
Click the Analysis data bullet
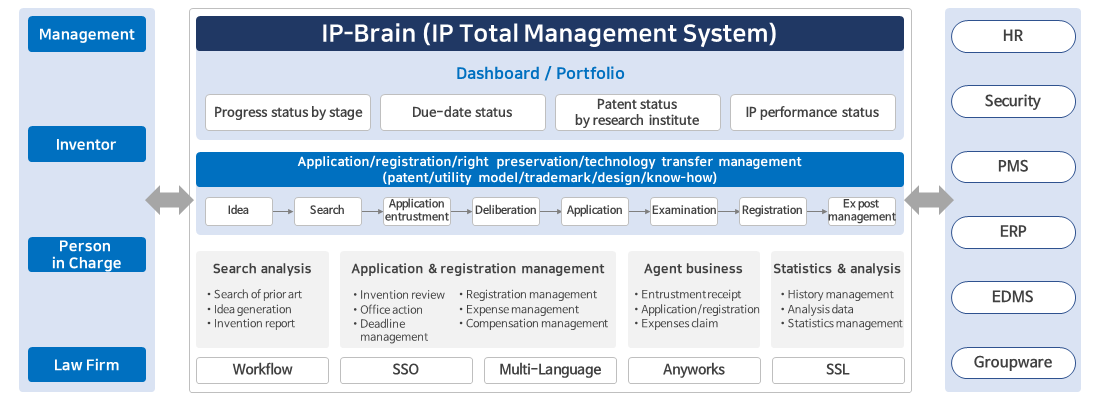pyautogui.click(x=817, y=309)
